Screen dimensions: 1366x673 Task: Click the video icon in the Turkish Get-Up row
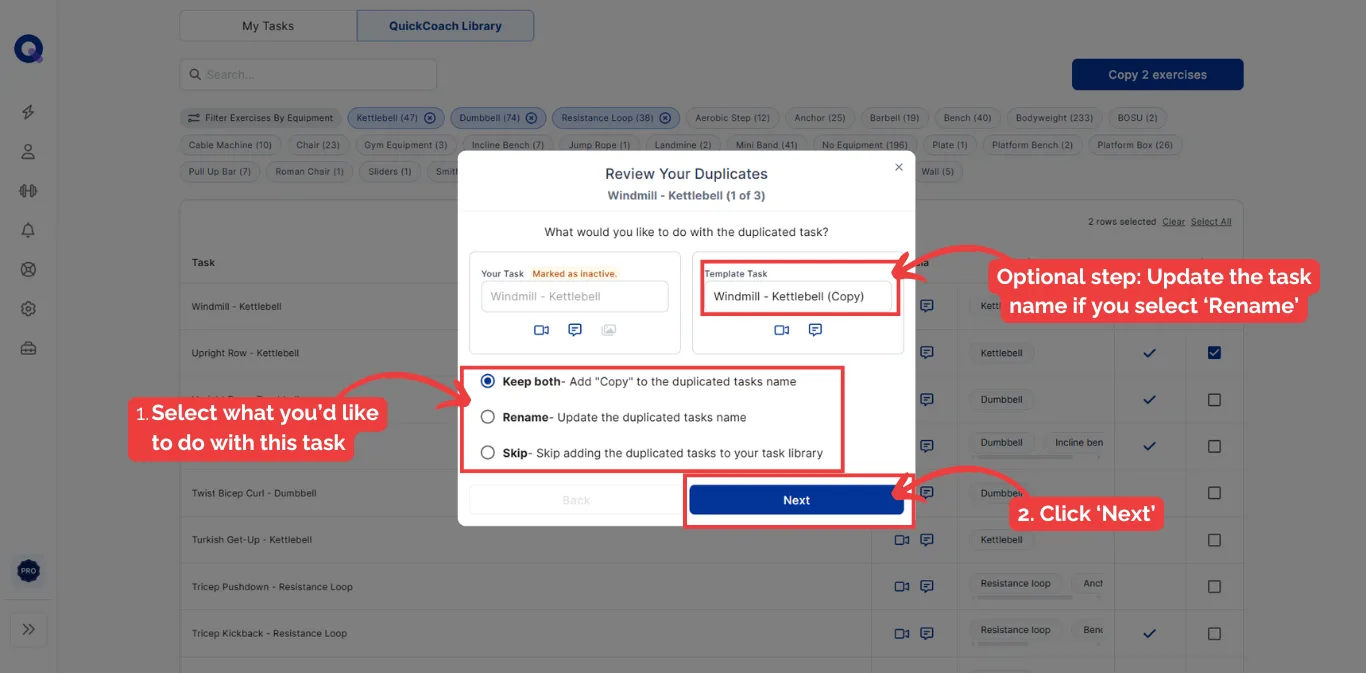pyautogui.click(x=901, y=540)
